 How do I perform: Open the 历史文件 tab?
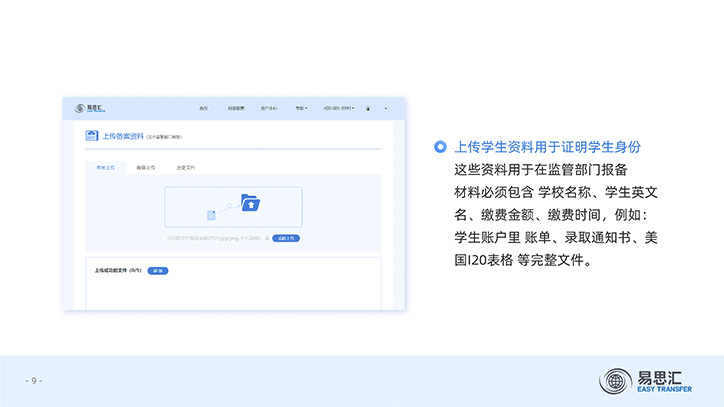tap(186, 167)
